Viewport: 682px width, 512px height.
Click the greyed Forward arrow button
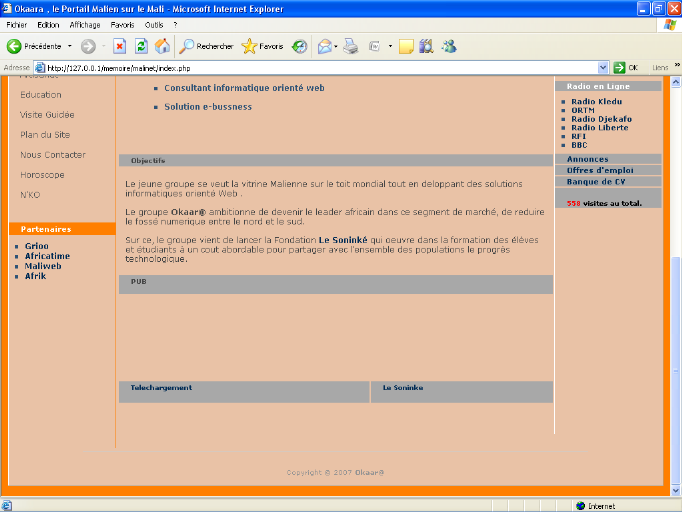(88, 46)
